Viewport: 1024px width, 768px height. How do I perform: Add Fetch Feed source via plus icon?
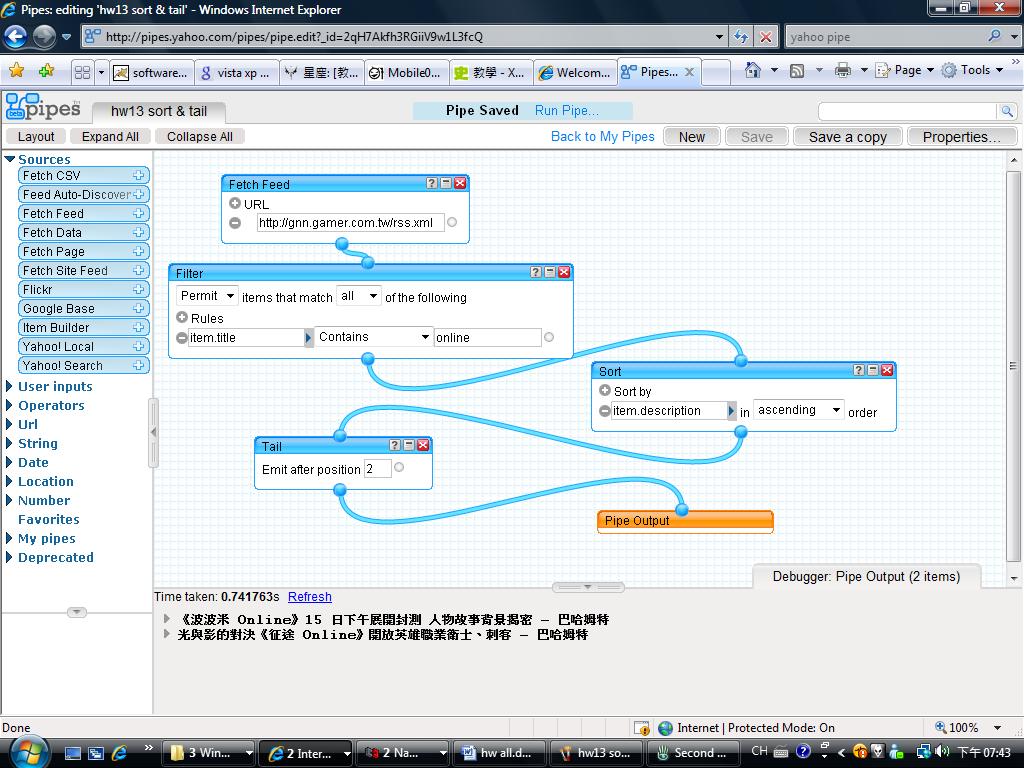[x=138, y=213]
